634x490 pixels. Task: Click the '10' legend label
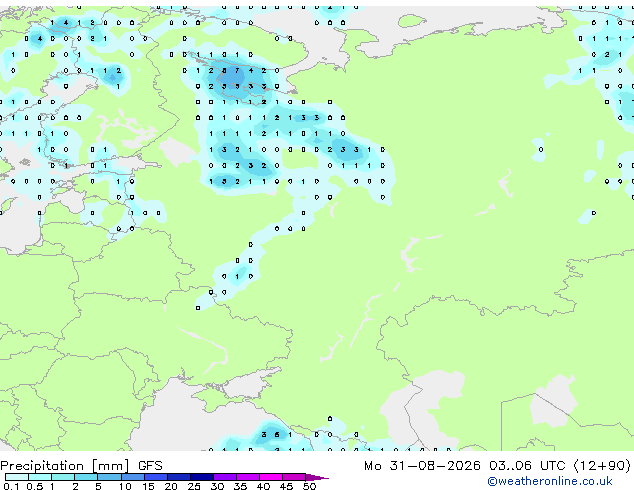[x=125, y=486]
